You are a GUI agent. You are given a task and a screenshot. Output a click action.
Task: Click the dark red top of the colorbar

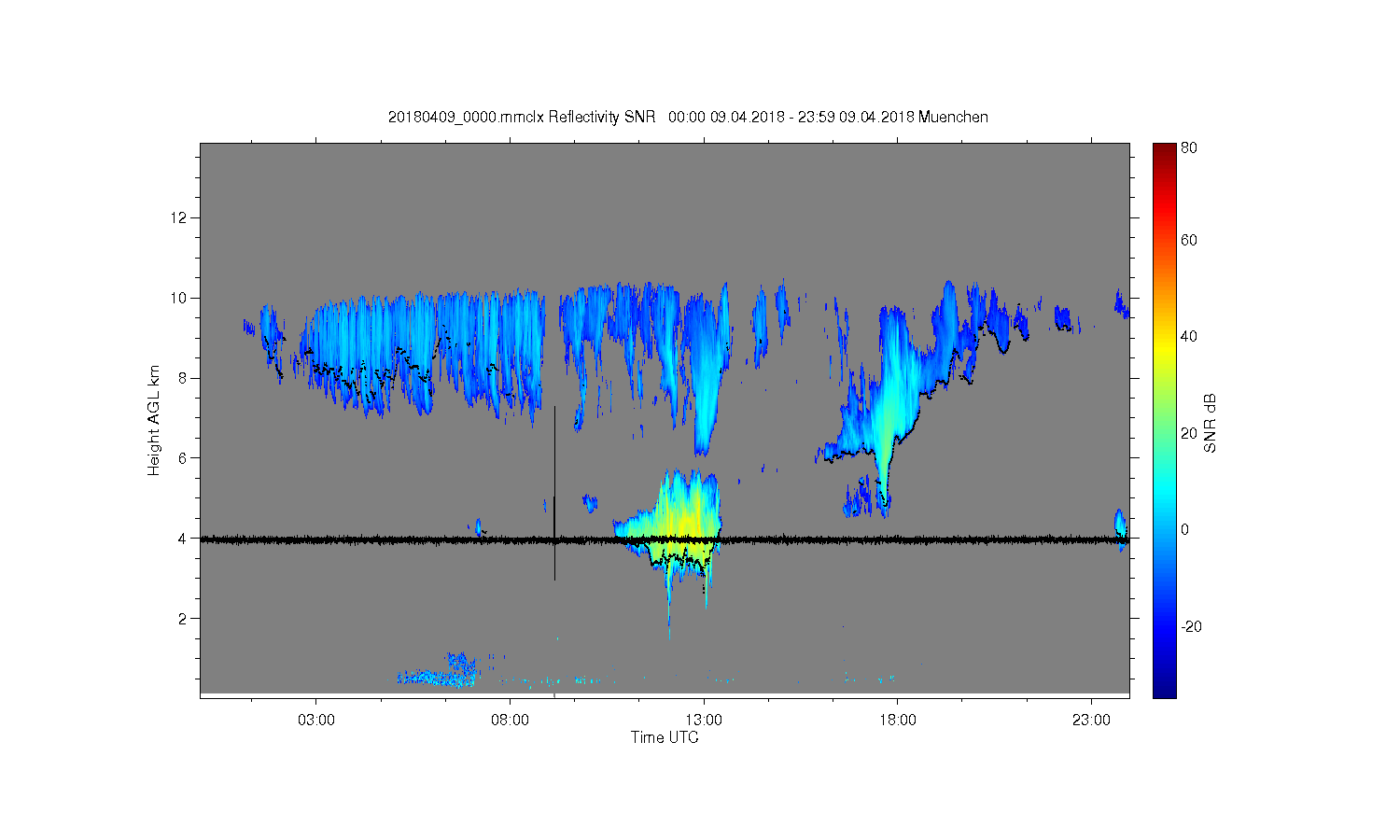1164,151
